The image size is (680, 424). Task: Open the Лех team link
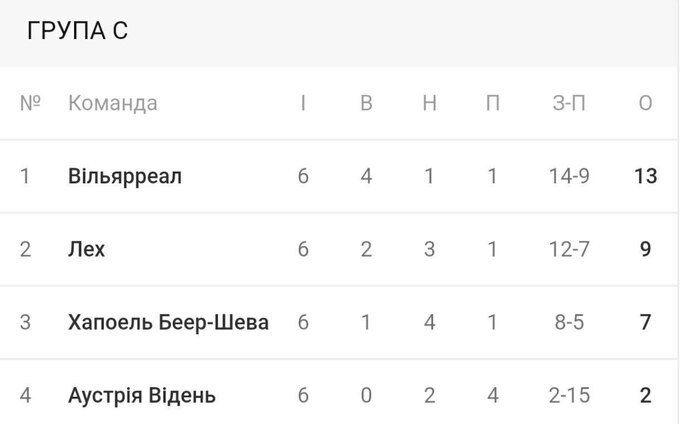click(86, 249)
